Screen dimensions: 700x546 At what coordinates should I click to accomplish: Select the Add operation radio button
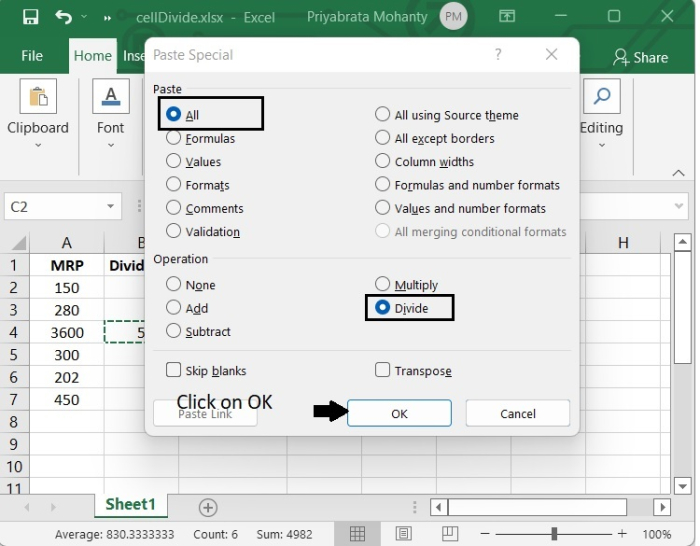point(173,307)
